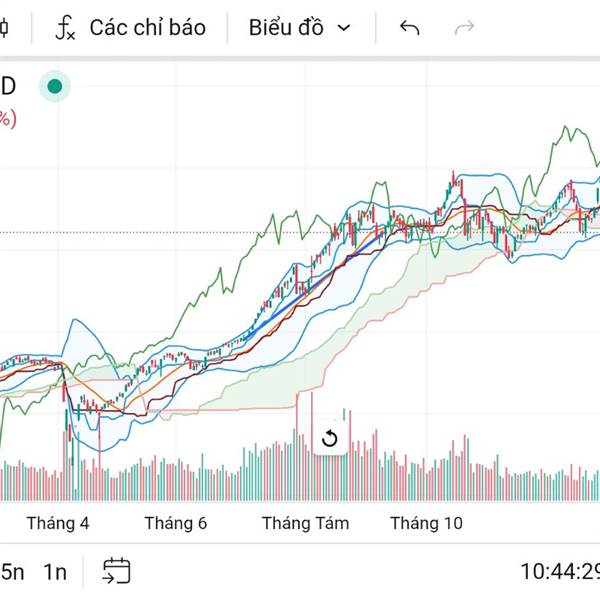
Task: Click the fx indicators icon
Action: [65, 28]
